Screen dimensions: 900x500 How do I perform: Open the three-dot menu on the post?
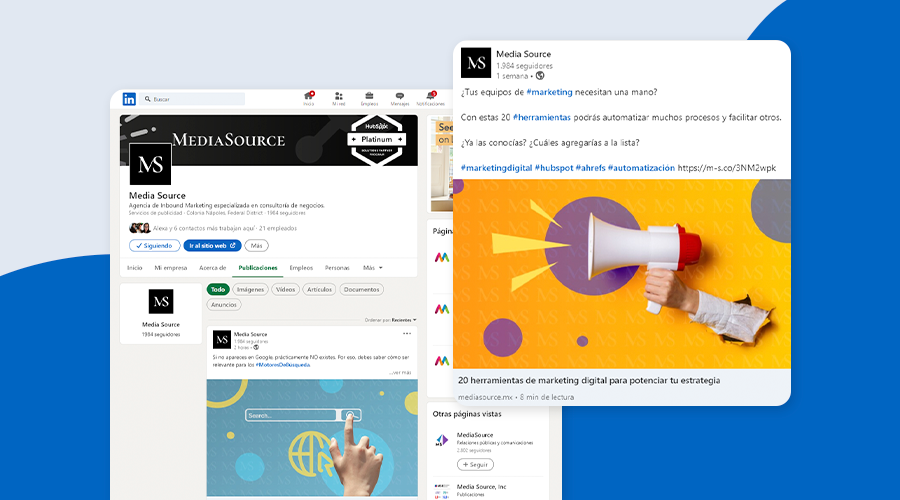point(407,334)
